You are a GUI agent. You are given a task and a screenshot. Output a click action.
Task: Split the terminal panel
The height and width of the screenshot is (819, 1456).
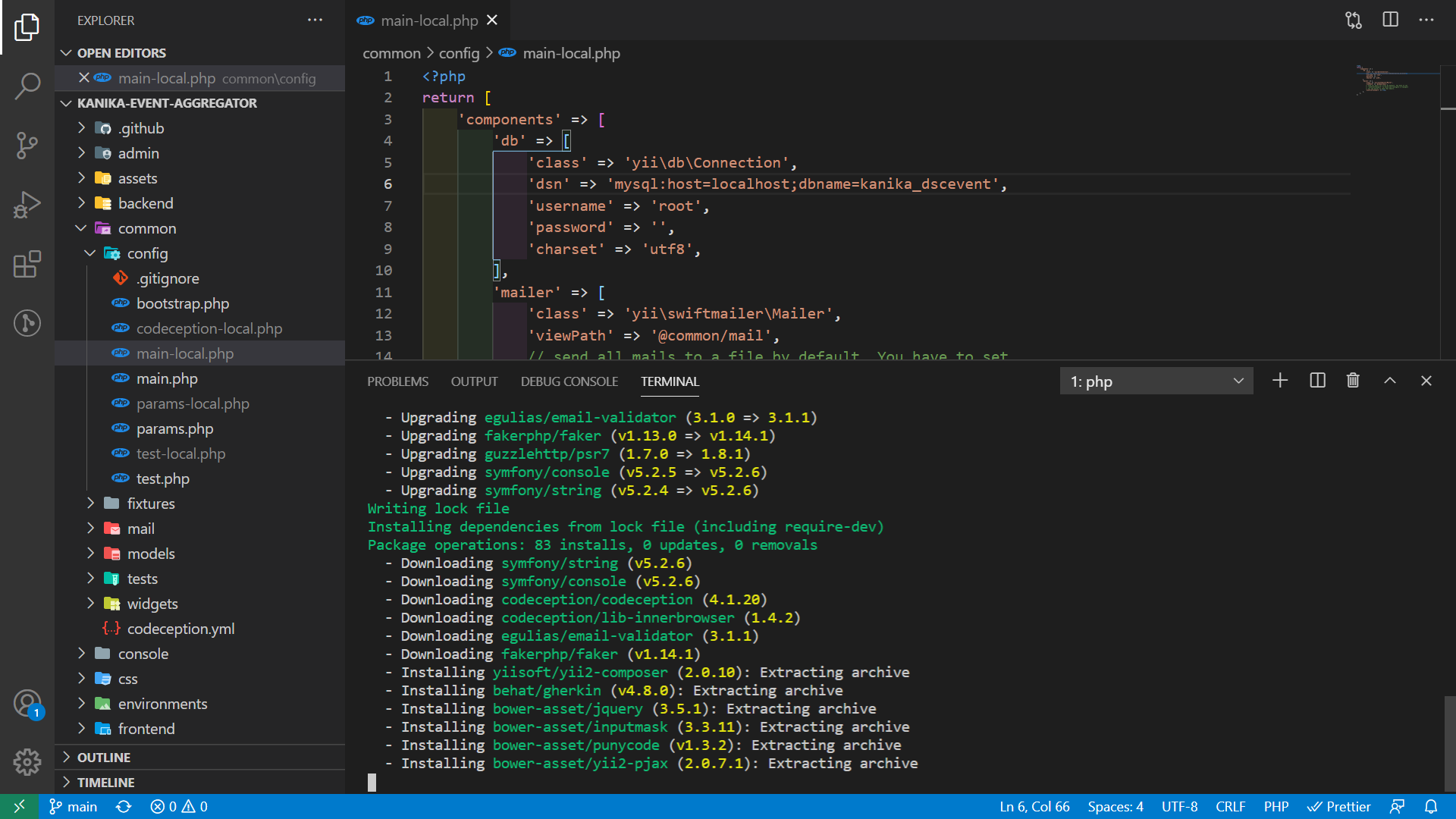[1317, 381]
